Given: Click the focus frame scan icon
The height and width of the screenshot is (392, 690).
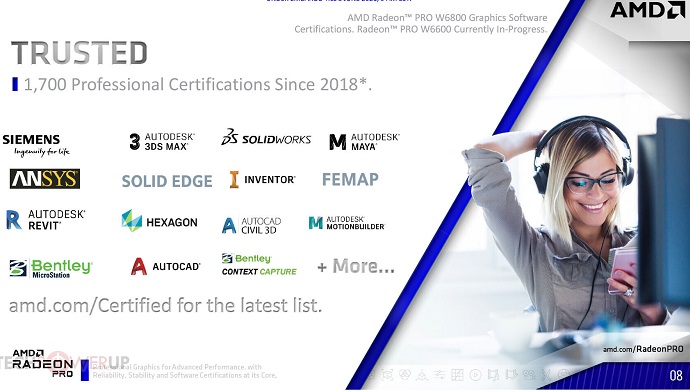Looking at the screenshot, I should coord(387,375).
